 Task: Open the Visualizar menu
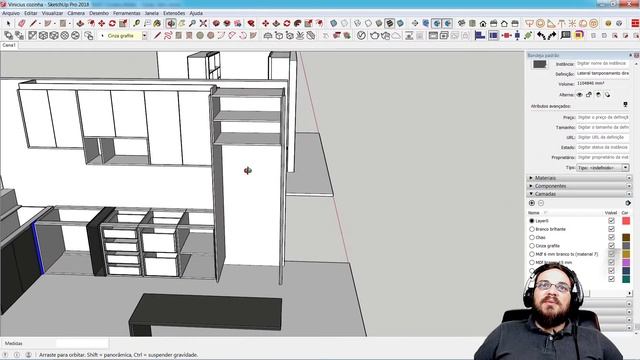(x=52, y=13)
